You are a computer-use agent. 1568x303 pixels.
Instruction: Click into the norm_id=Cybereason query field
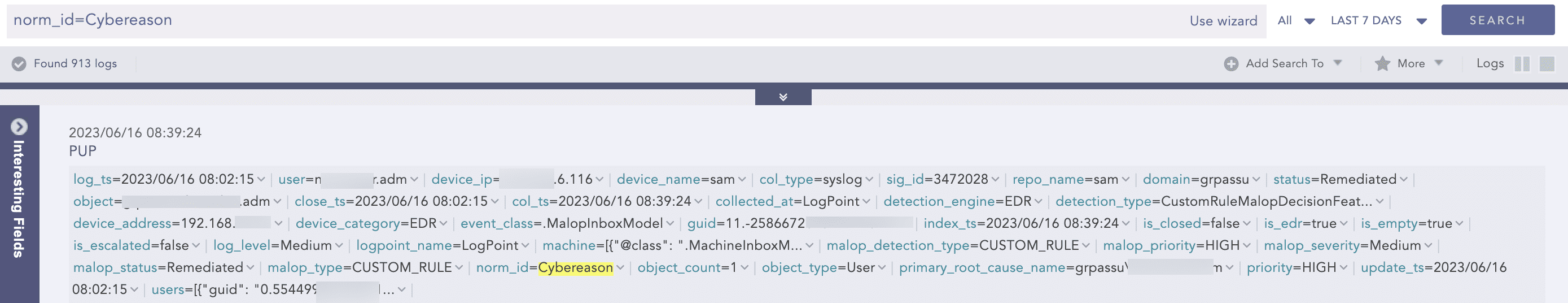pyautogui.click(x=548, y=21)
